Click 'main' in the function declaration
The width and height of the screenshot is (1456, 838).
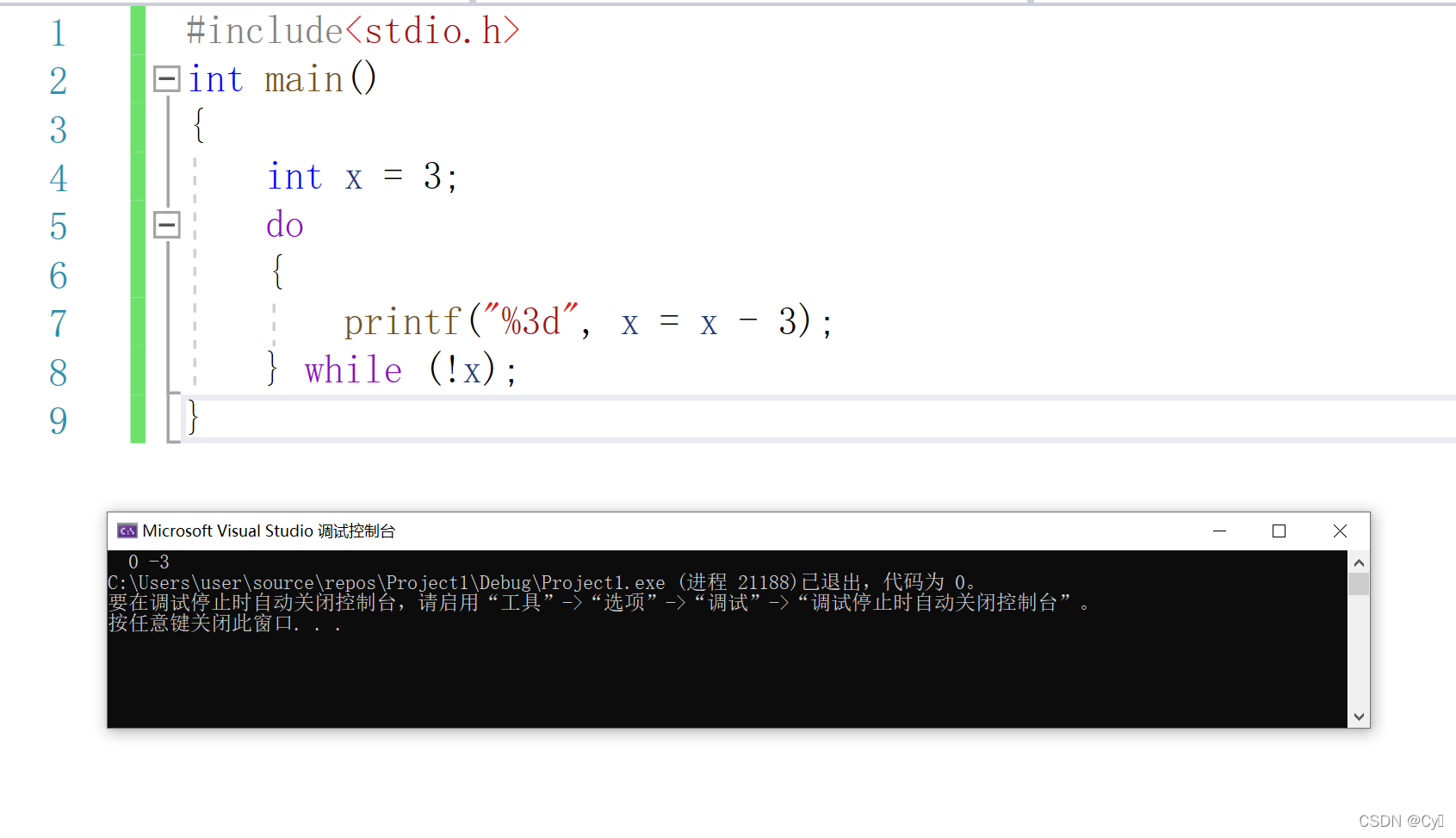pyautogui.click(x=304, y=79)
